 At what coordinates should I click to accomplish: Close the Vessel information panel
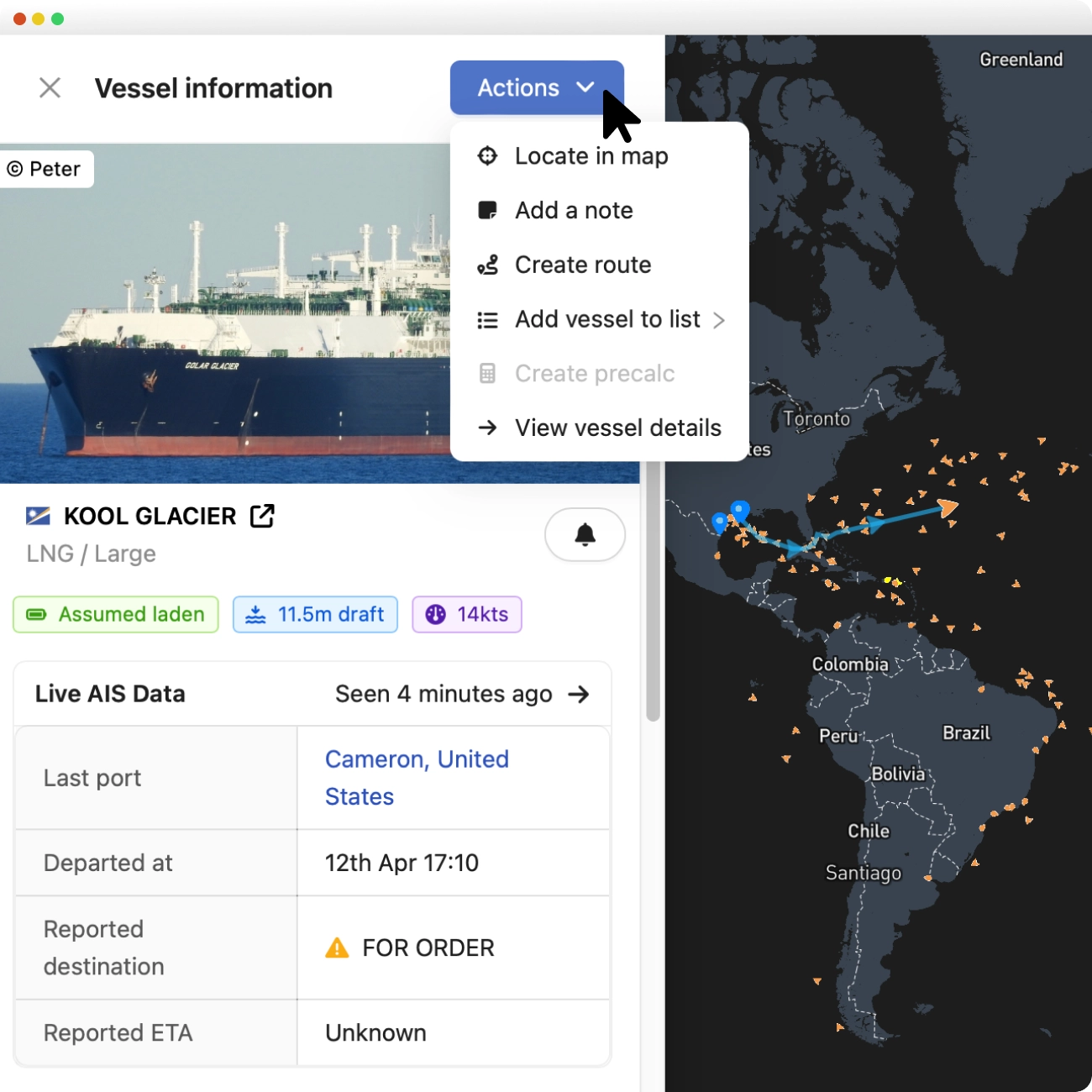click(50, 87)
